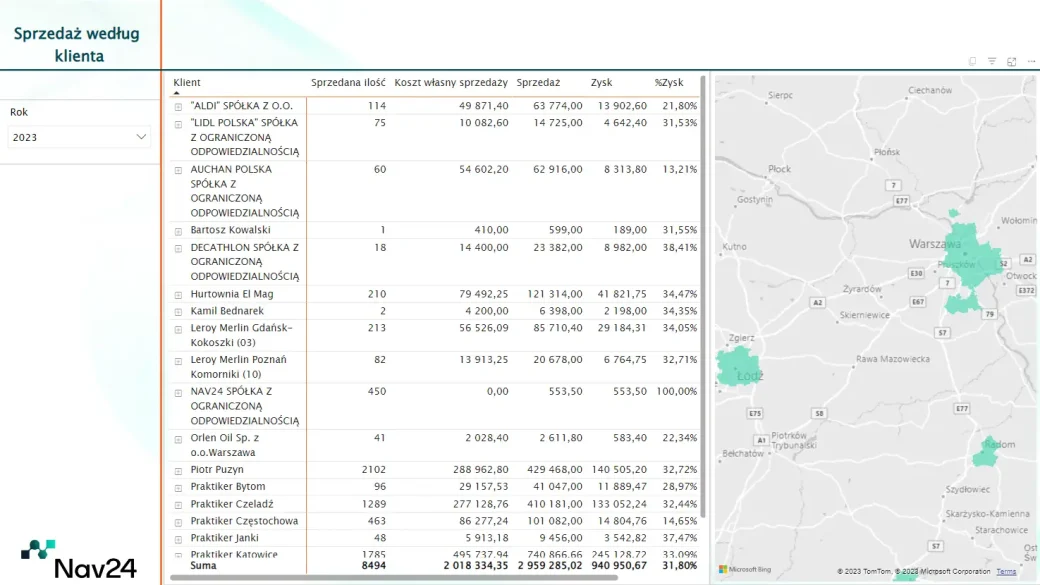The width and height of the screenshot is (1040, 585).
Task: Click the Piotr Puzyn client name
Action: coord(217,470)
